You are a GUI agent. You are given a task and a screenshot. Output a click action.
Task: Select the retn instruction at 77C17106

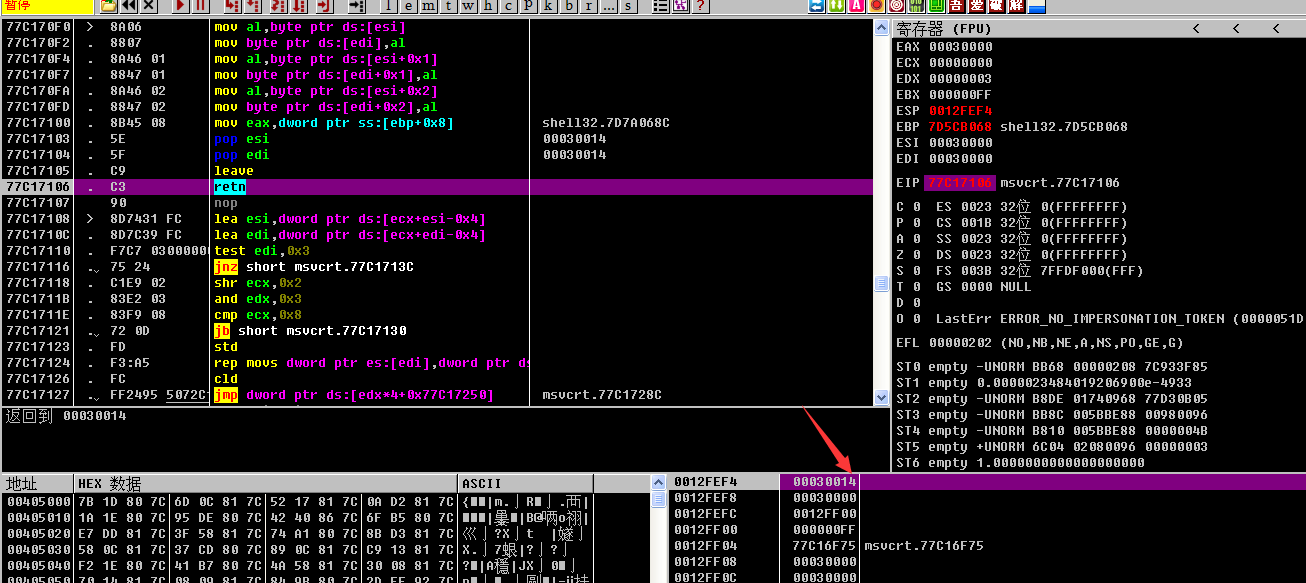coord(230,187)
